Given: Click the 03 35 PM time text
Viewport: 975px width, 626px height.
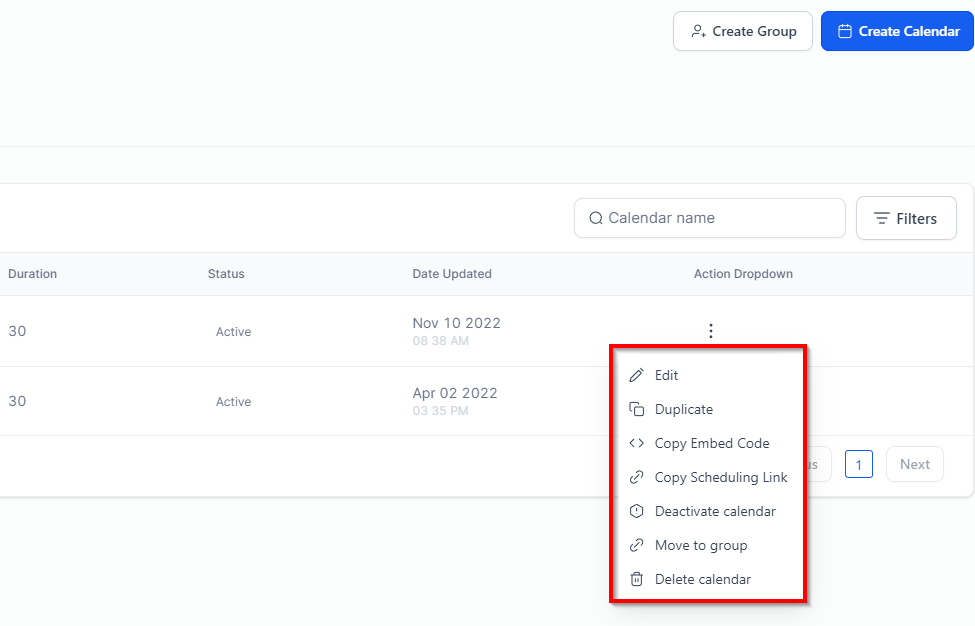Looking at the screenshot, I should (440, 411).
